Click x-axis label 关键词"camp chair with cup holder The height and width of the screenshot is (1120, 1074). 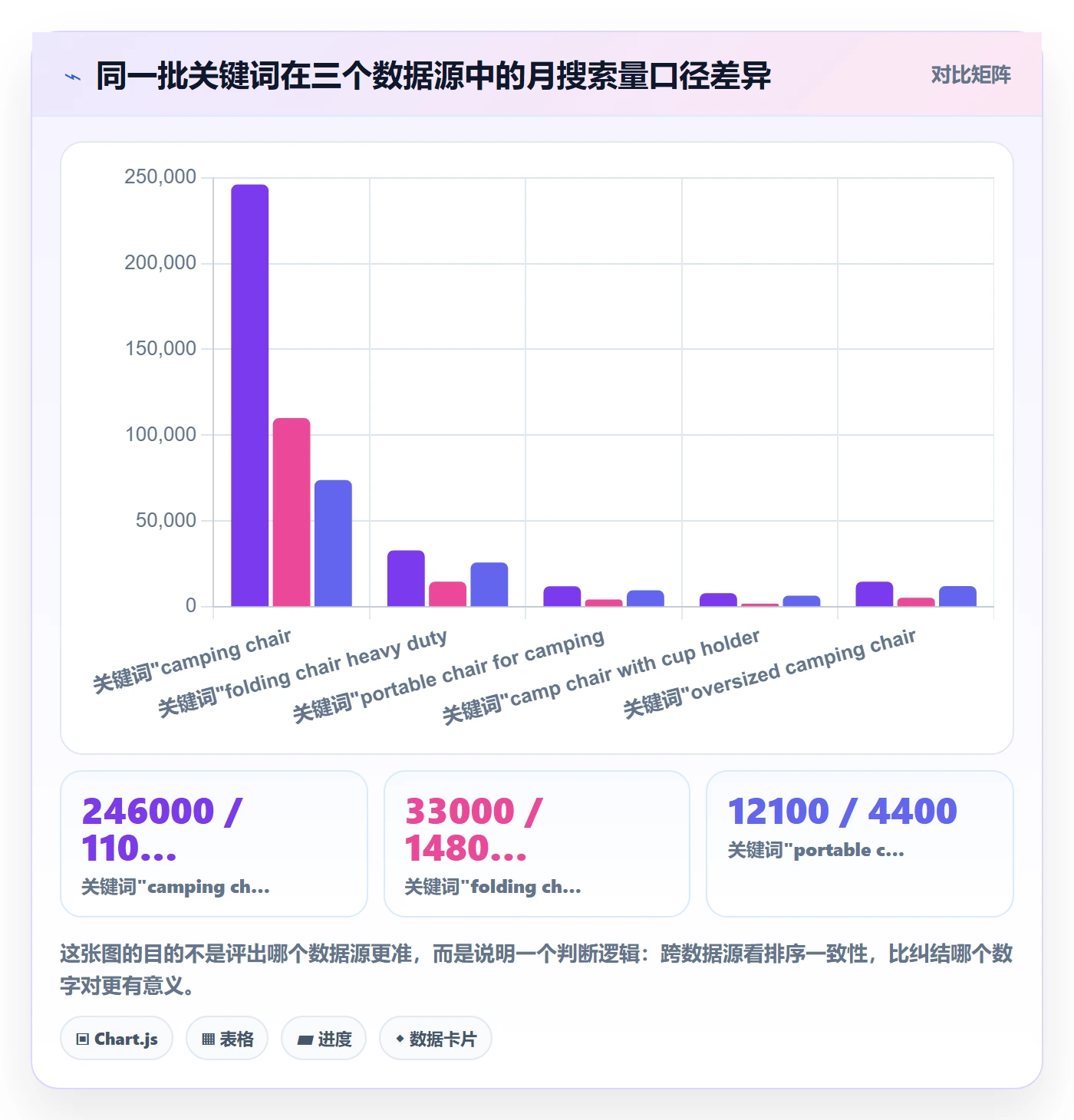601,676
